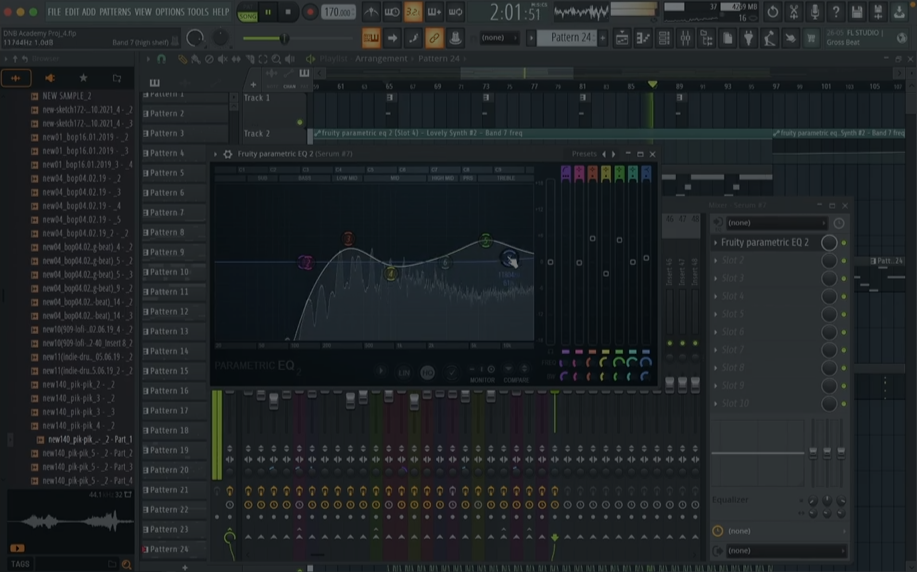917x572 pixels.
Task: Show browser starred favorites tab
Action: 83,78
